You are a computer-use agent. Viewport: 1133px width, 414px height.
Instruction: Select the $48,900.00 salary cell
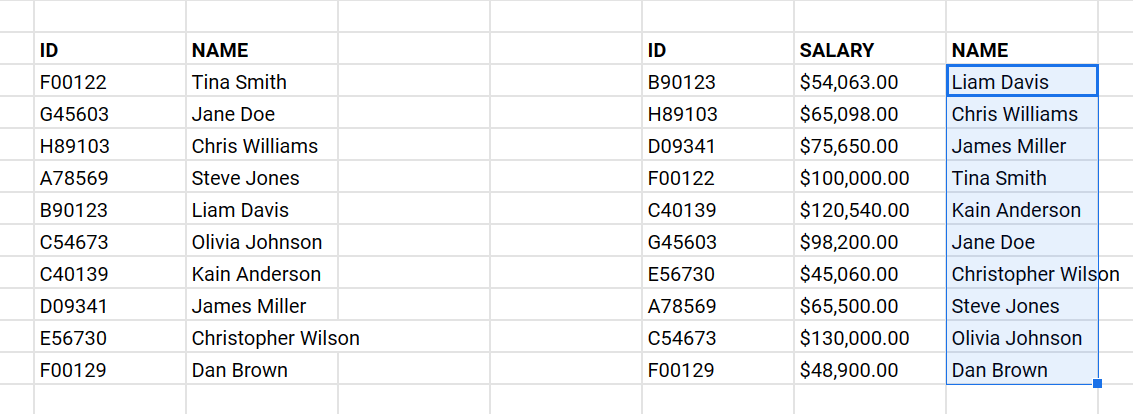(849, 370)
